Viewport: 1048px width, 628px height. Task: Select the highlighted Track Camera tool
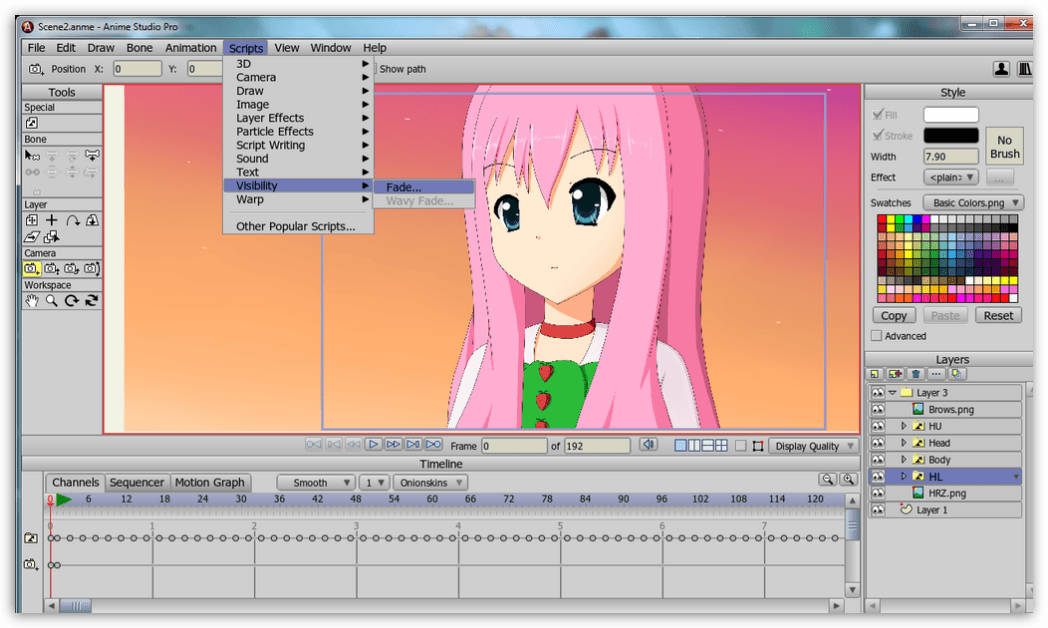31,269
